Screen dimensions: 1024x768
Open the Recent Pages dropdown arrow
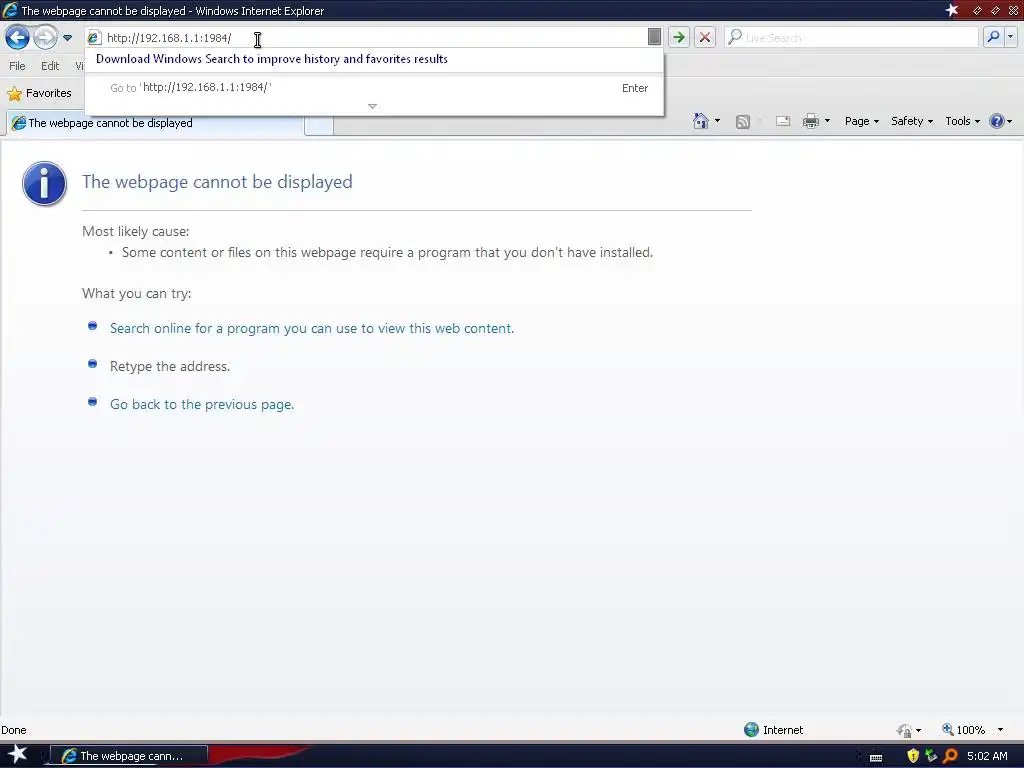point(67,38)
